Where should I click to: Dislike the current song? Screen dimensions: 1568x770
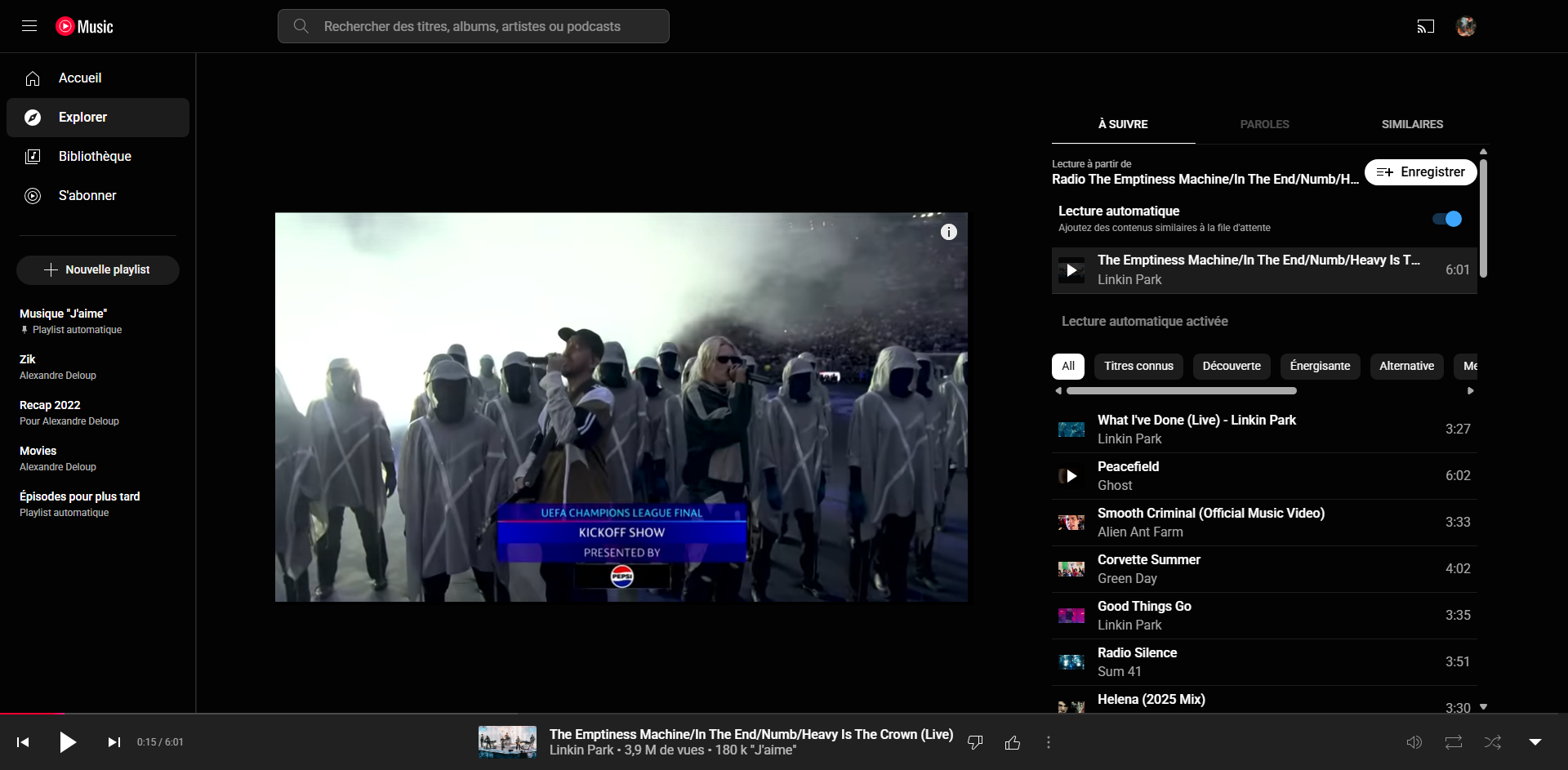(x=975, y=742)
